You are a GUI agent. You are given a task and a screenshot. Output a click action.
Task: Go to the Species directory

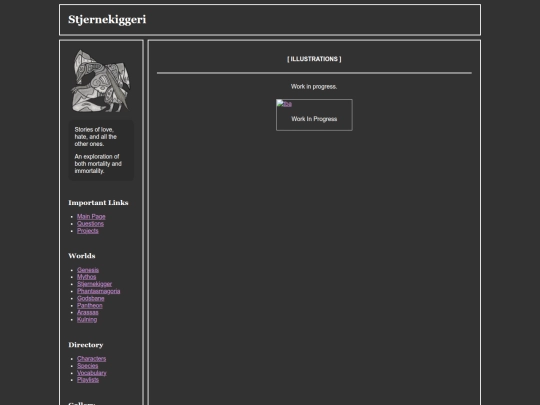[x=87, y=366]
